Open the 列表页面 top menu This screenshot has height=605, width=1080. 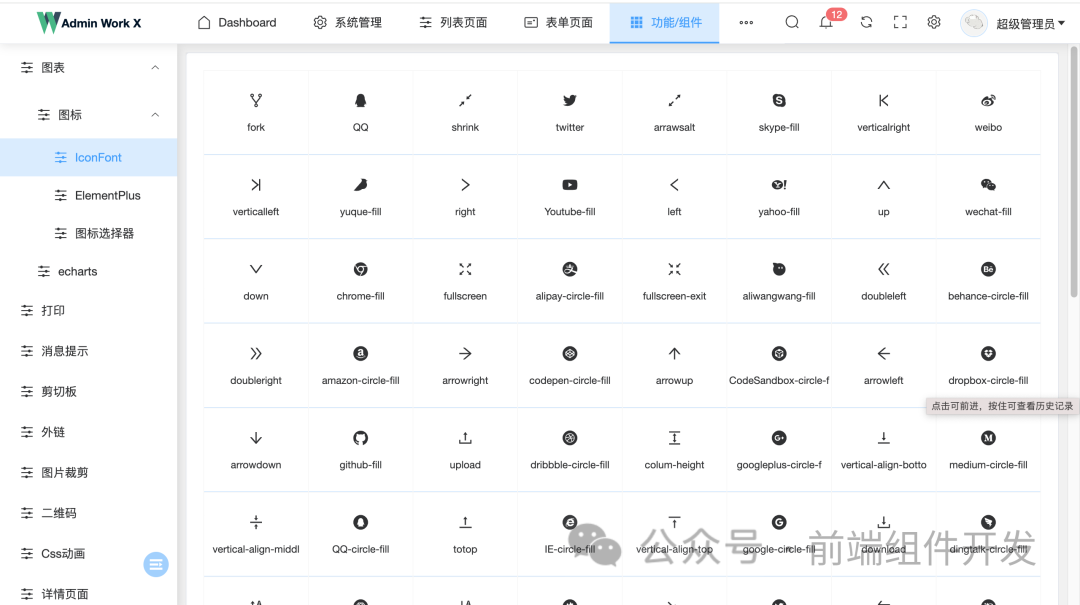(x=453, y=23)
